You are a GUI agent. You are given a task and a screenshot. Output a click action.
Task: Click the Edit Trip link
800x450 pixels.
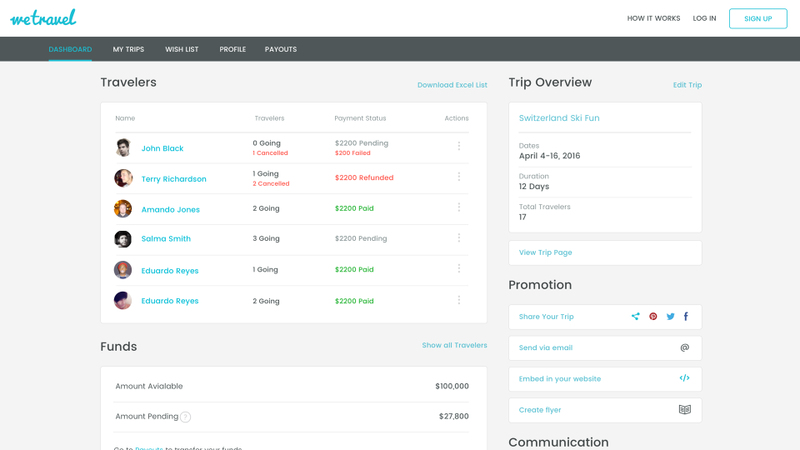tap(687, 85)
